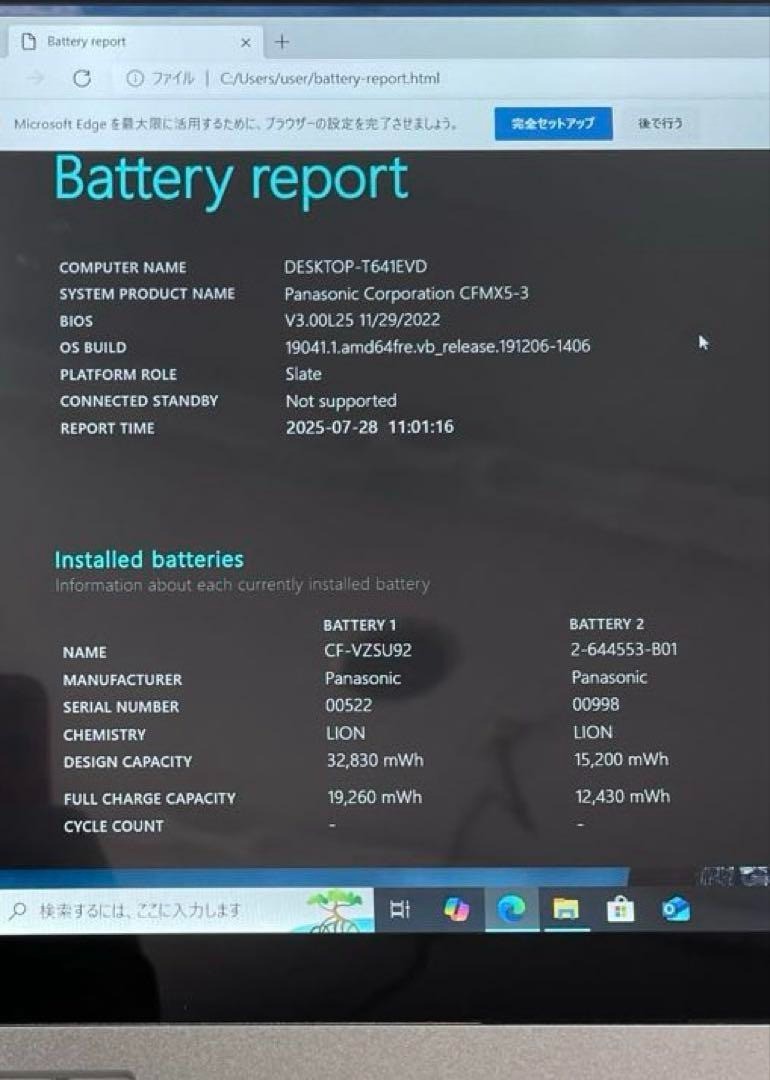Click battery name CF-VZSU92
This screenshot has width=770, height=1080.
tap(368, 650)
